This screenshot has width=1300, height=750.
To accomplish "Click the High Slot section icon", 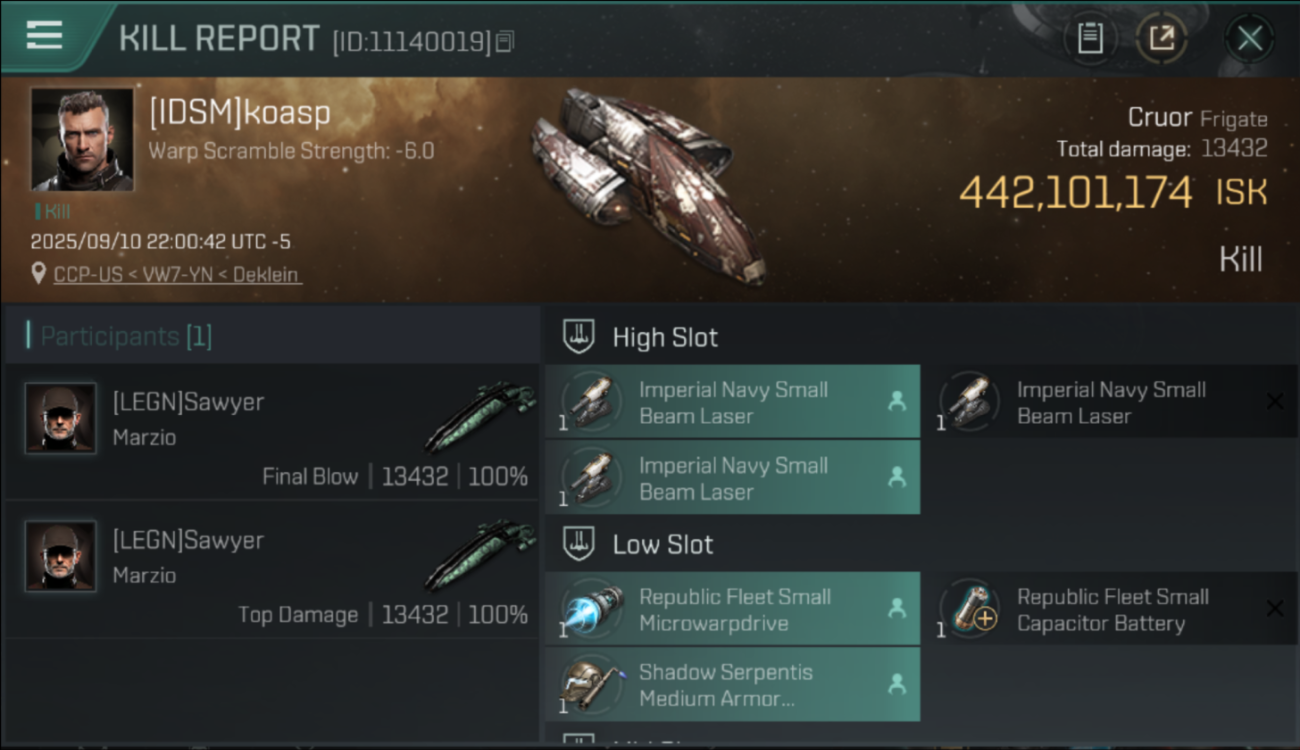I will tap(579, 337).
